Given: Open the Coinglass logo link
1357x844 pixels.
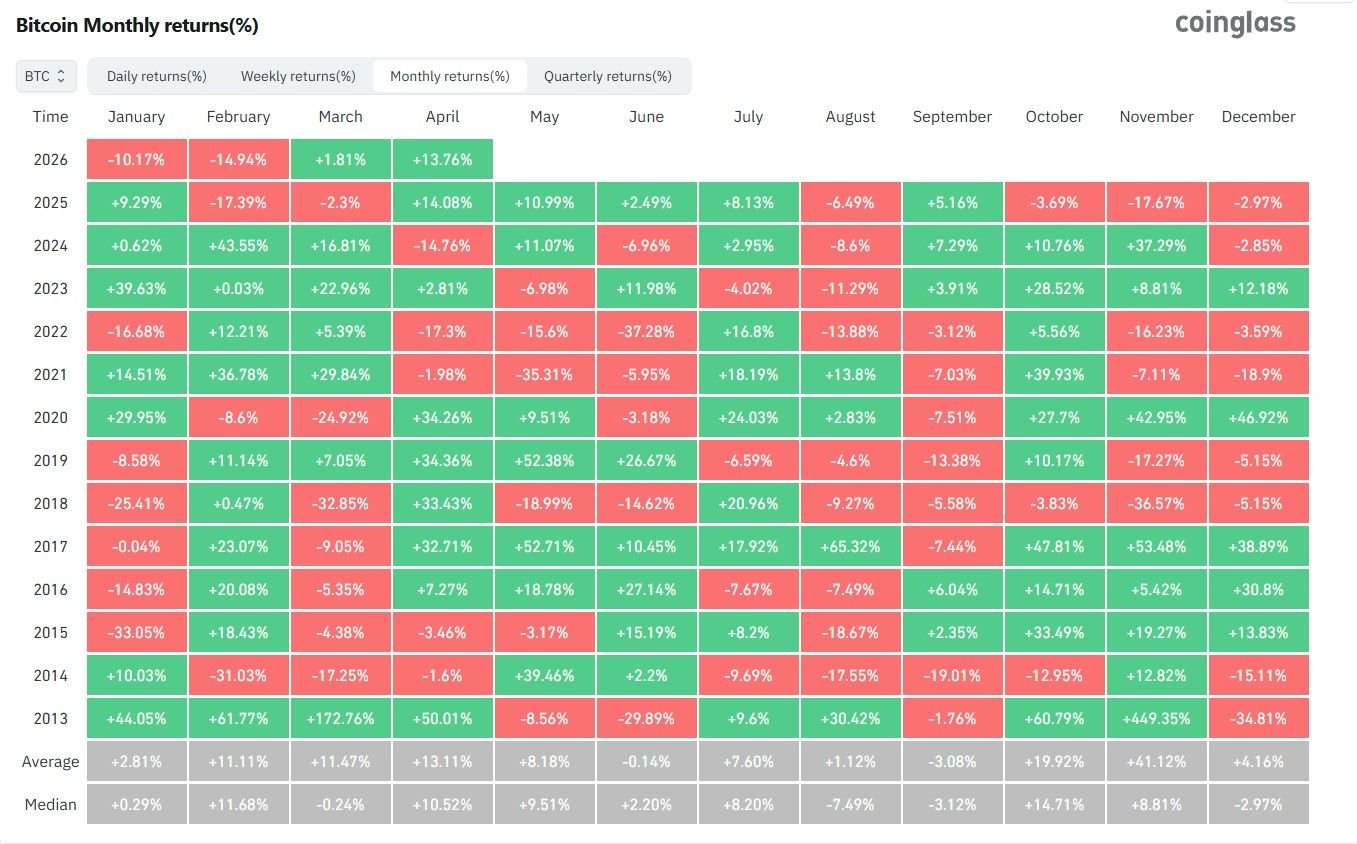Looking at the screenshot, I should tap(1234, 23).
